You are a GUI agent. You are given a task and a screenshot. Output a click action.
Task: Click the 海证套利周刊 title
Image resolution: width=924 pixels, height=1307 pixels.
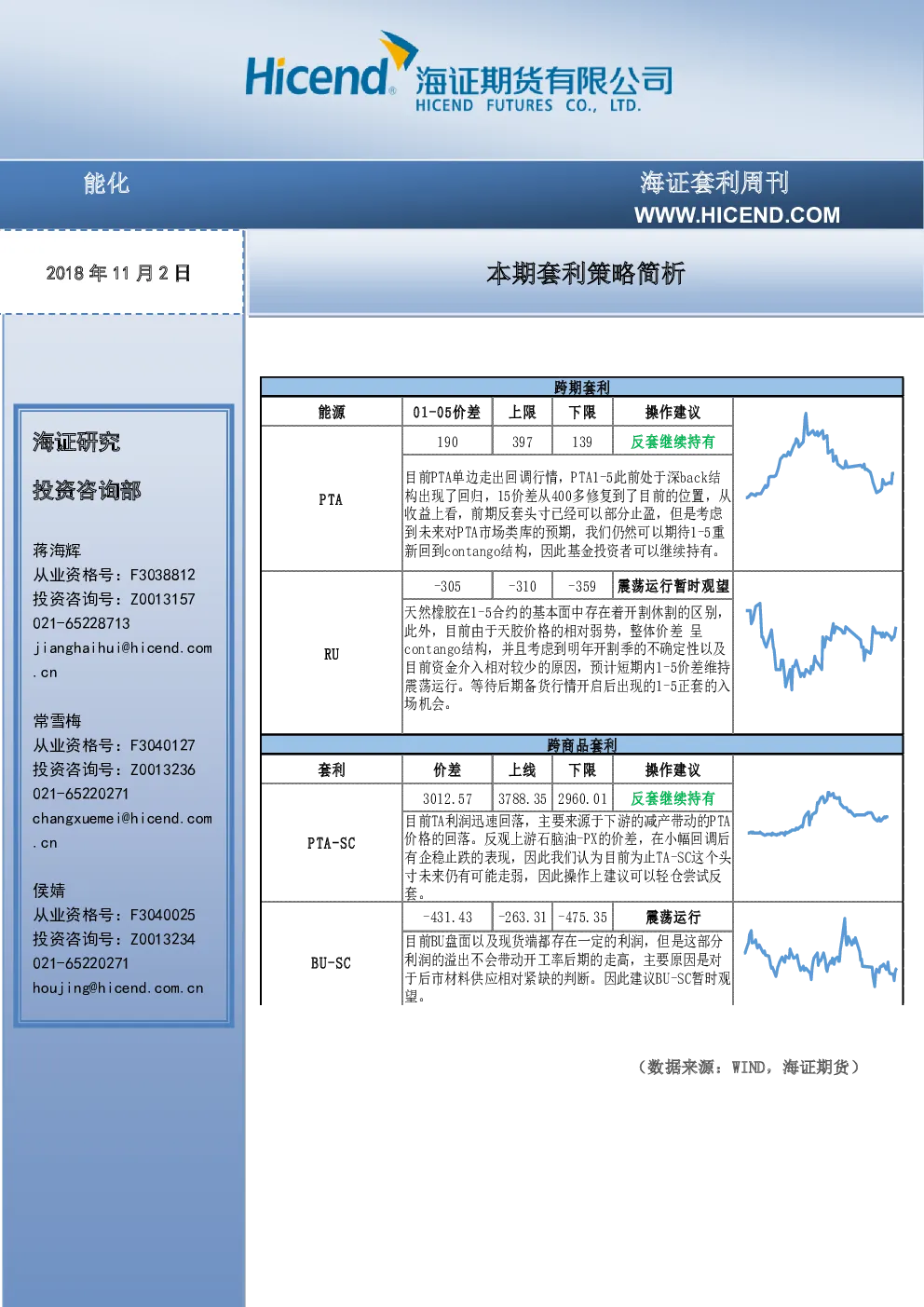tap(714, 183)
